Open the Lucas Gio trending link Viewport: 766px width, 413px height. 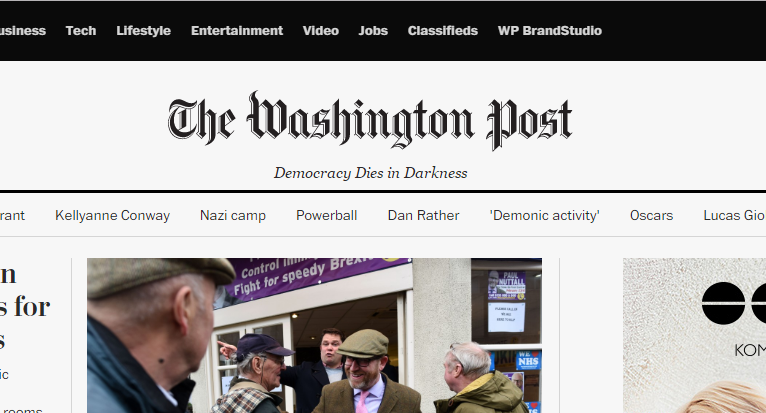point(734,216)
